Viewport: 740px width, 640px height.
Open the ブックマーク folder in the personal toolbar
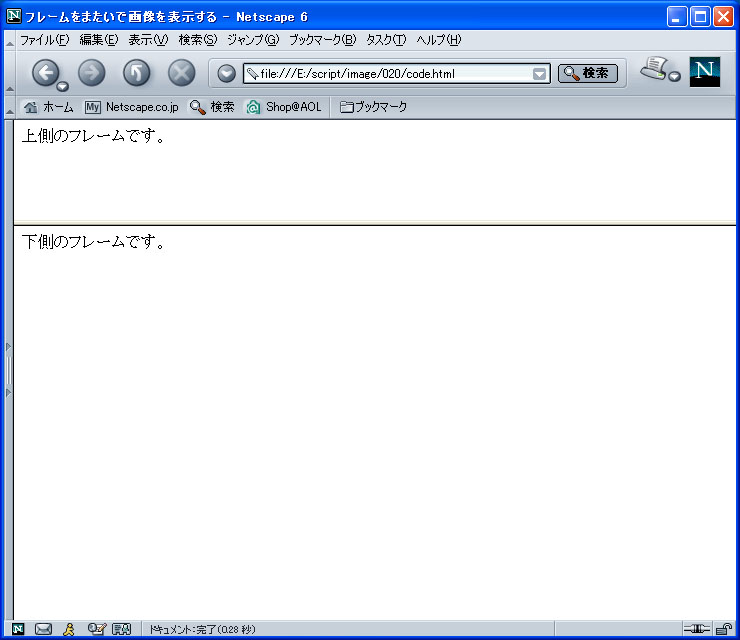tap(373, 107)
